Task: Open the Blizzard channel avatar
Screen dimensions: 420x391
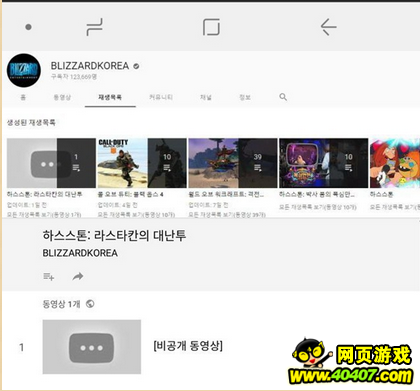Action: pos(24,70)
